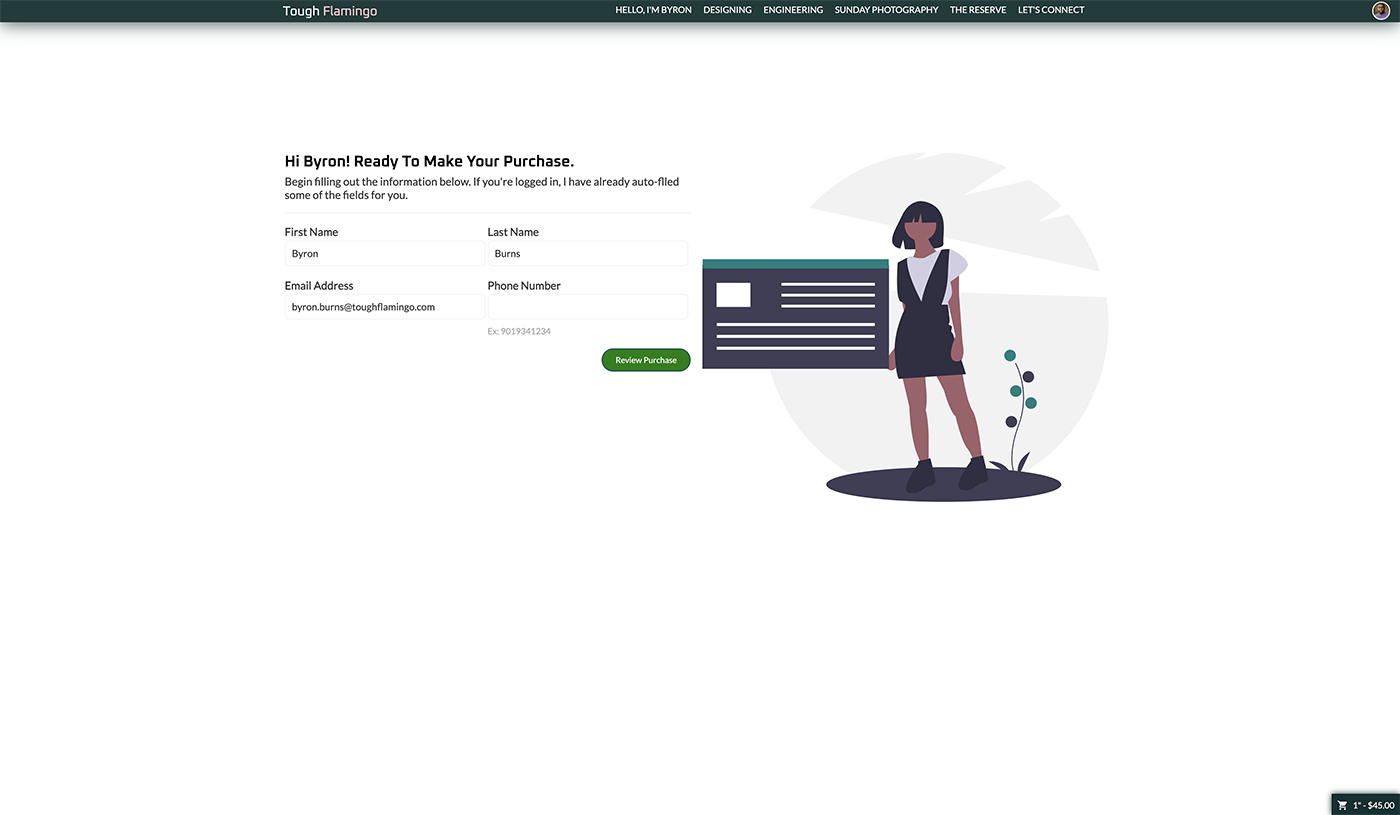Open the Hello, I'm Byron page
This screenshot has width=1400, height=815.
(653, 10)
